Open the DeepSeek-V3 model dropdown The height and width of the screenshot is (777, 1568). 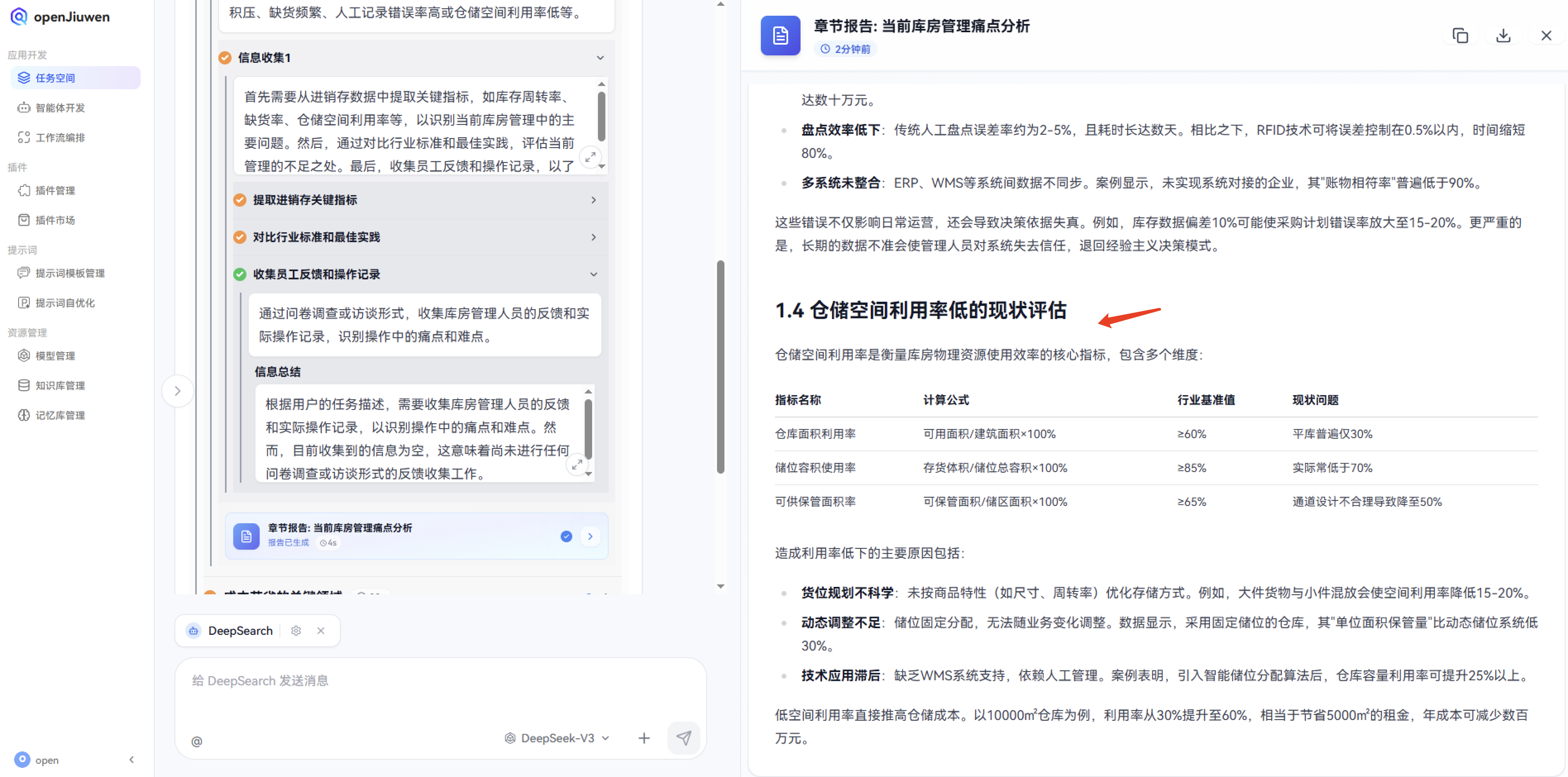[556, 738]
